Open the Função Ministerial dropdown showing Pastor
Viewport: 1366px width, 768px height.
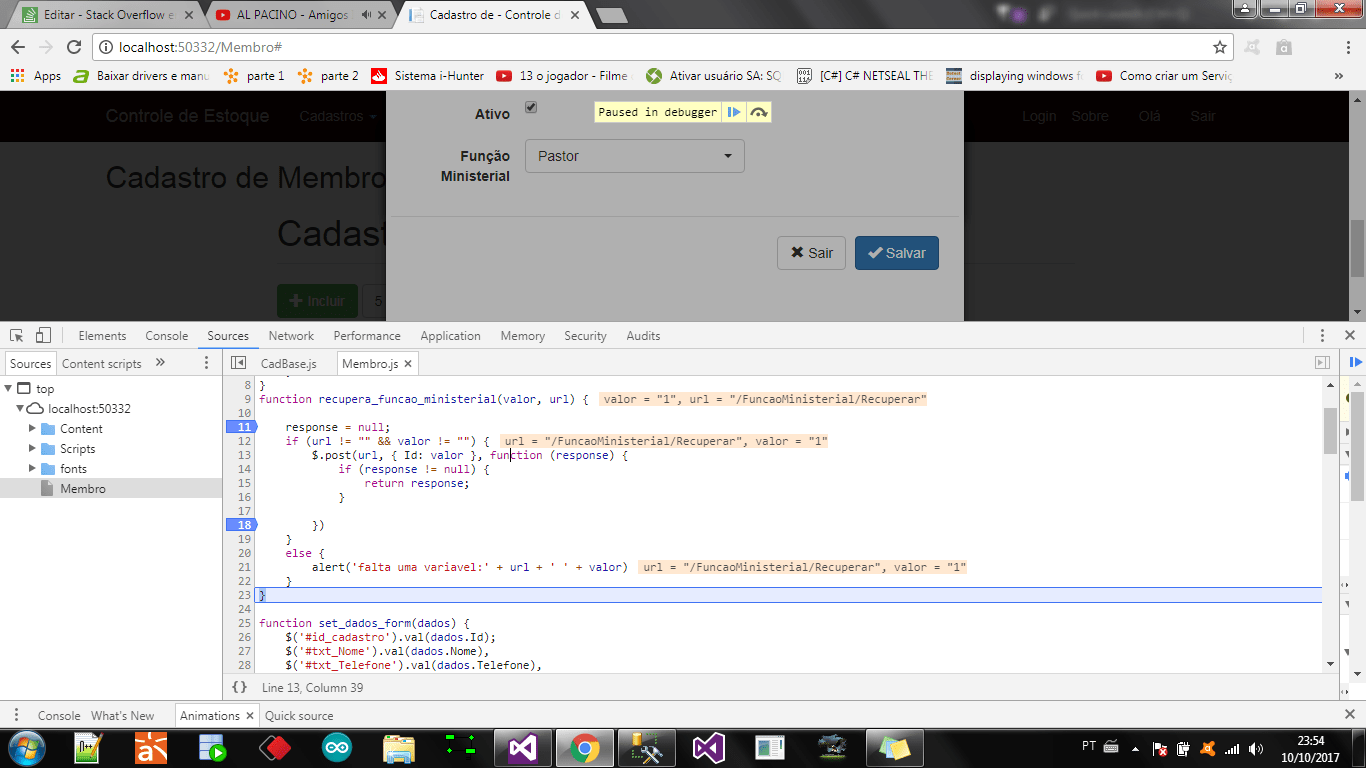coord(635,156)
